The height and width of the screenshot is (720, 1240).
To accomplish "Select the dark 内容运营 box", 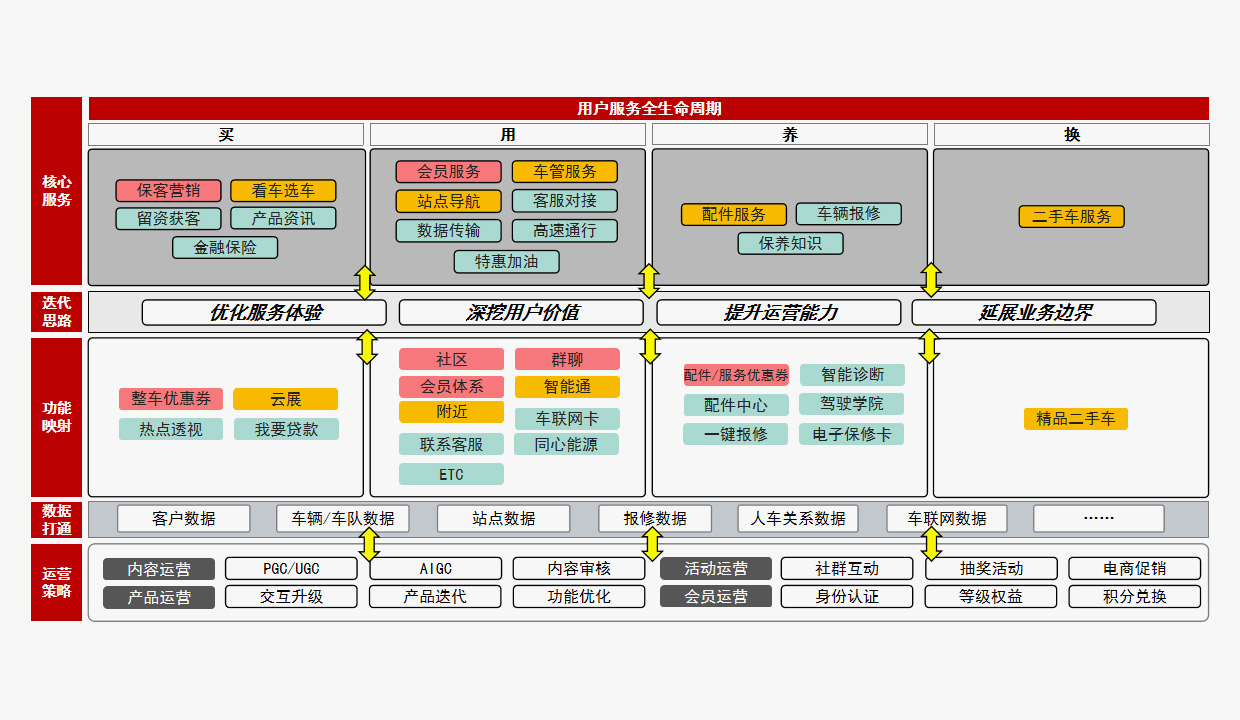I will pos(159,569).
